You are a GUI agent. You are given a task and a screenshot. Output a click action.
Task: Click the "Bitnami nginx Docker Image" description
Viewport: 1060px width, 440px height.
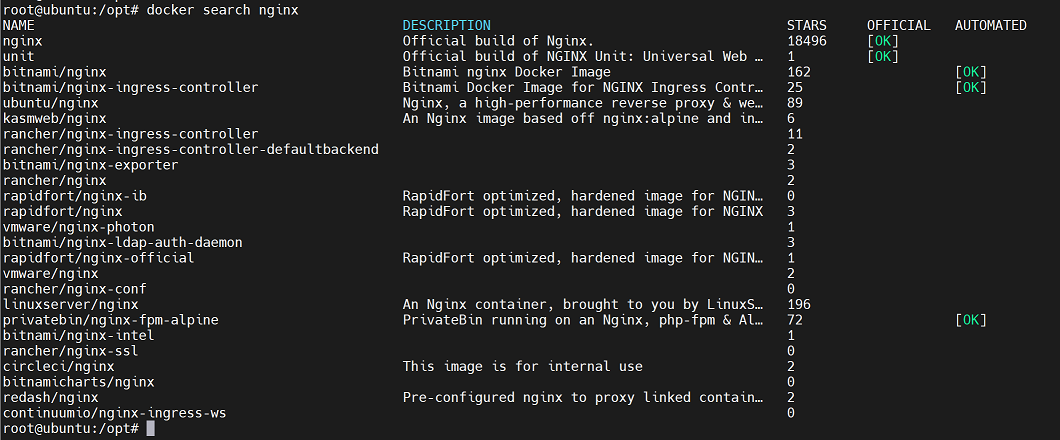[x=506, y=72]
